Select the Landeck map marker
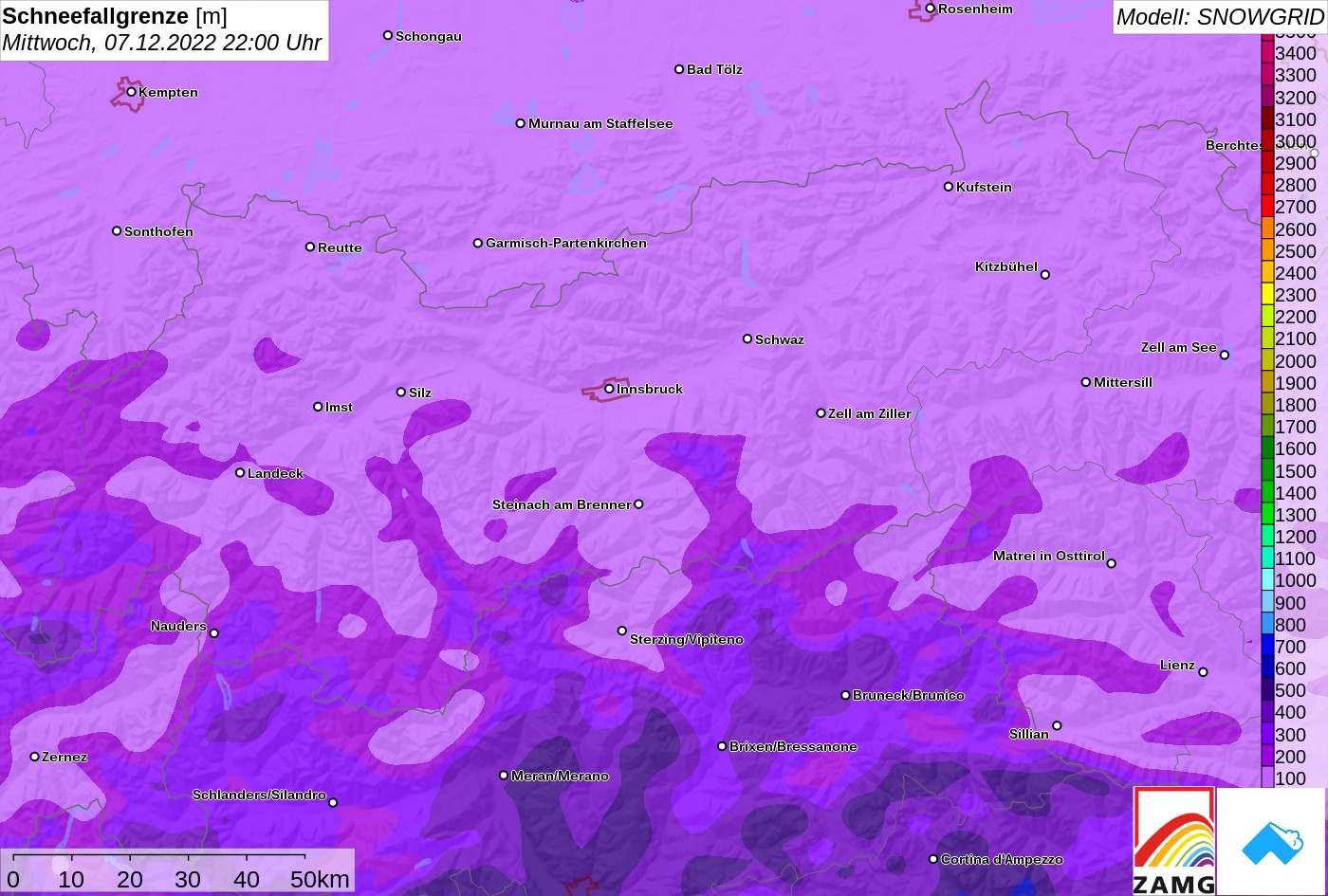 click(x=240, y=473)
